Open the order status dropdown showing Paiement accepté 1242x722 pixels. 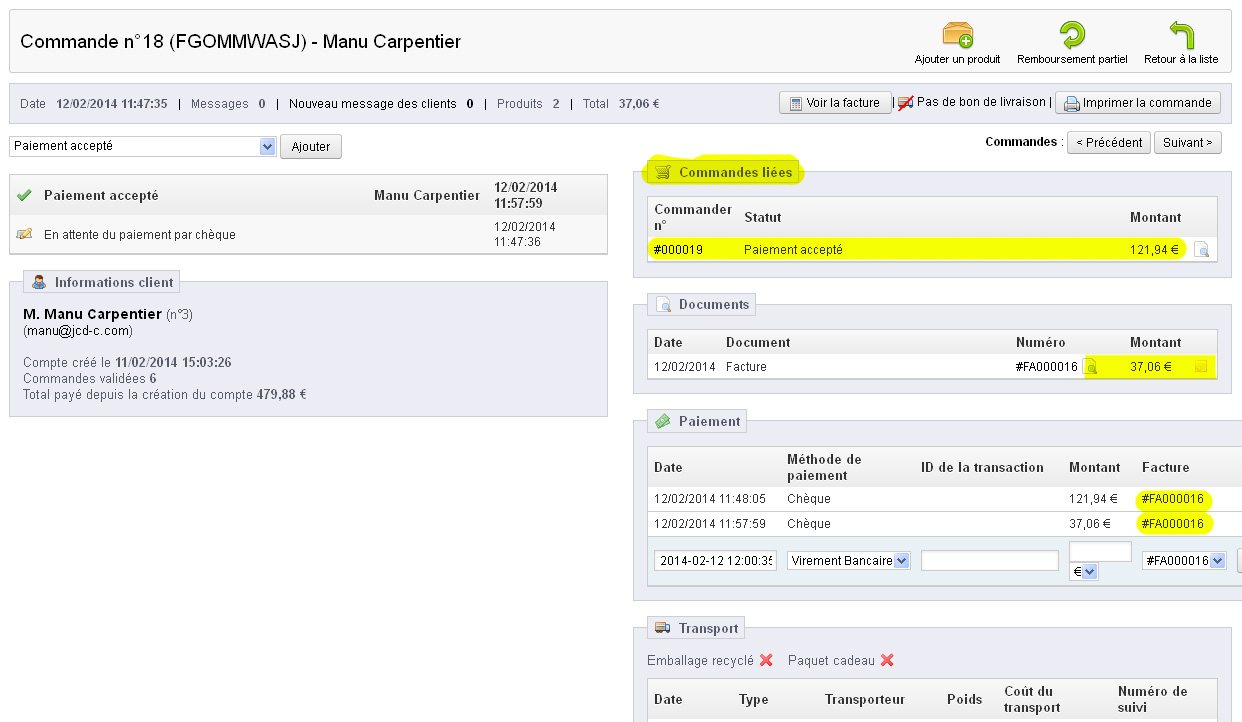(143, 146)
